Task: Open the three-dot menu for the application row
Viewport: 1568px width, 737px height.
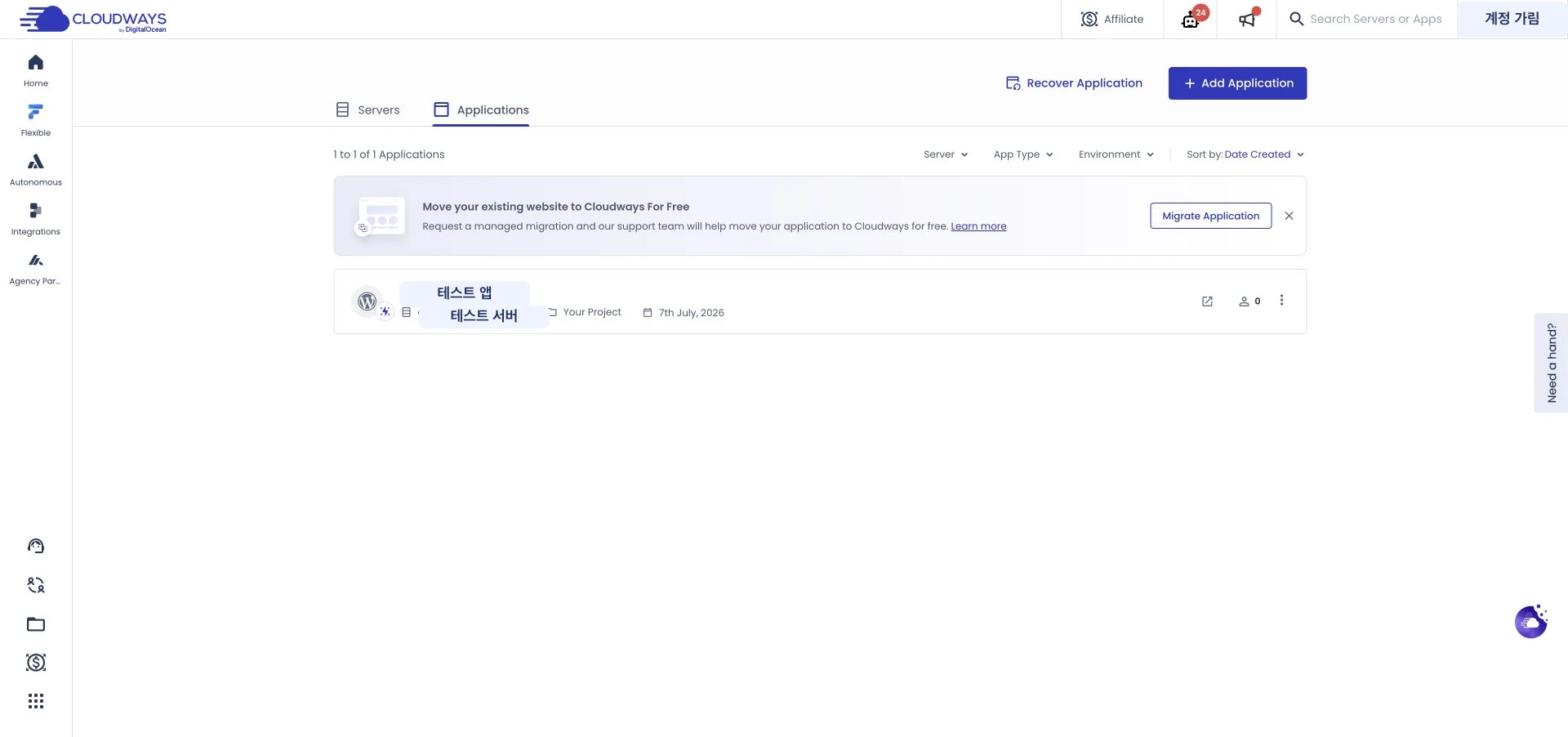Action: point(1281,301)
